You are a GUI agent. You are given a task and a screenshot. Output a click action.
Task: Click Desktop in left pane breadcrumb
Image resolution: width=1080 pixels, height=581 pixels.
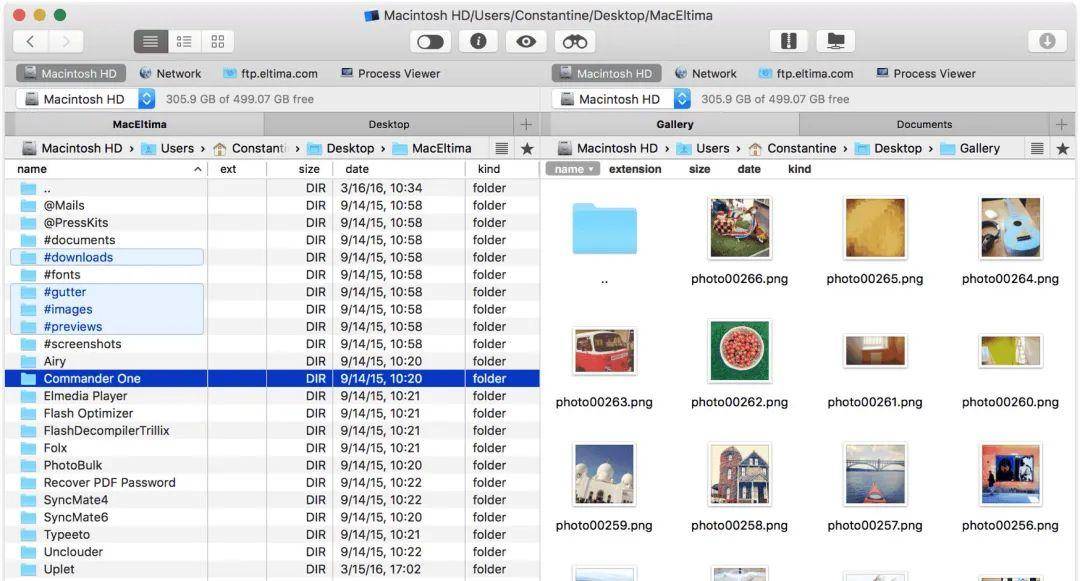(x=341, y=148)
